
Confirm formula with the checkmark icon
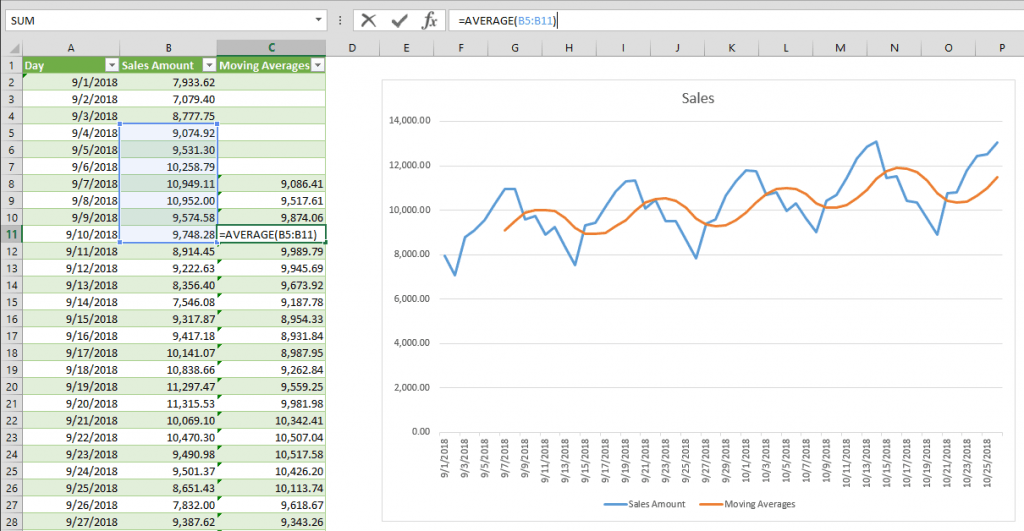click(399, 21)
